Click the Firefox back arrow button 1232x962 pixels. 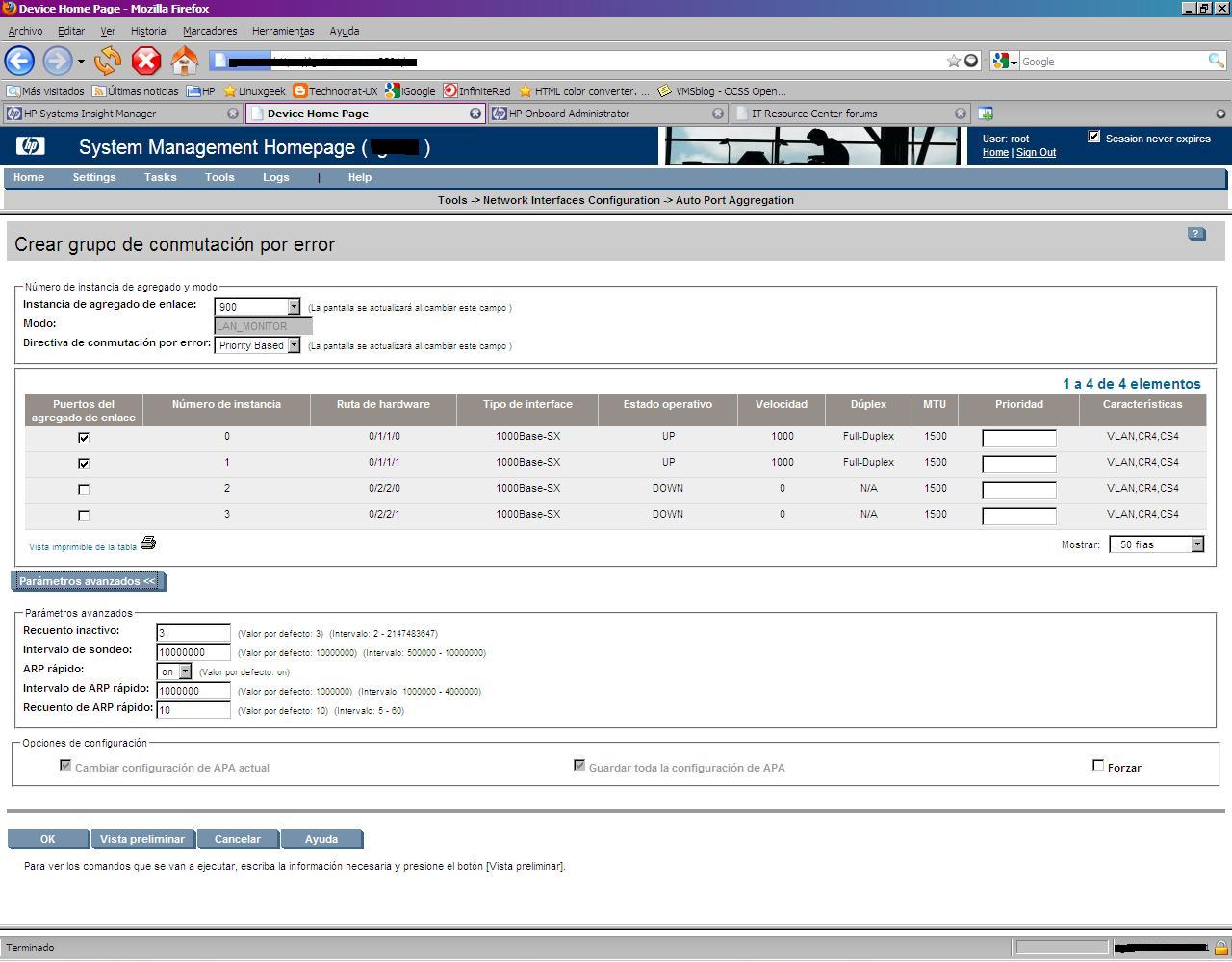[19, 62]
